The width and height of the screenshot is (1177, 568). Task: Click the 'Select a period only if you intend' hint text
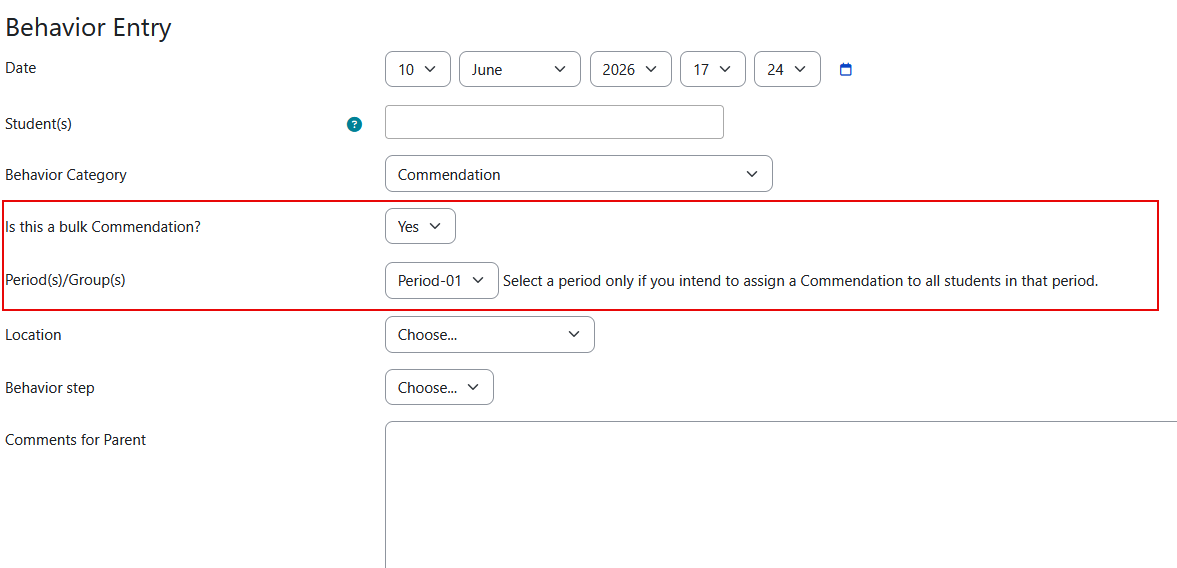(801, 281)
